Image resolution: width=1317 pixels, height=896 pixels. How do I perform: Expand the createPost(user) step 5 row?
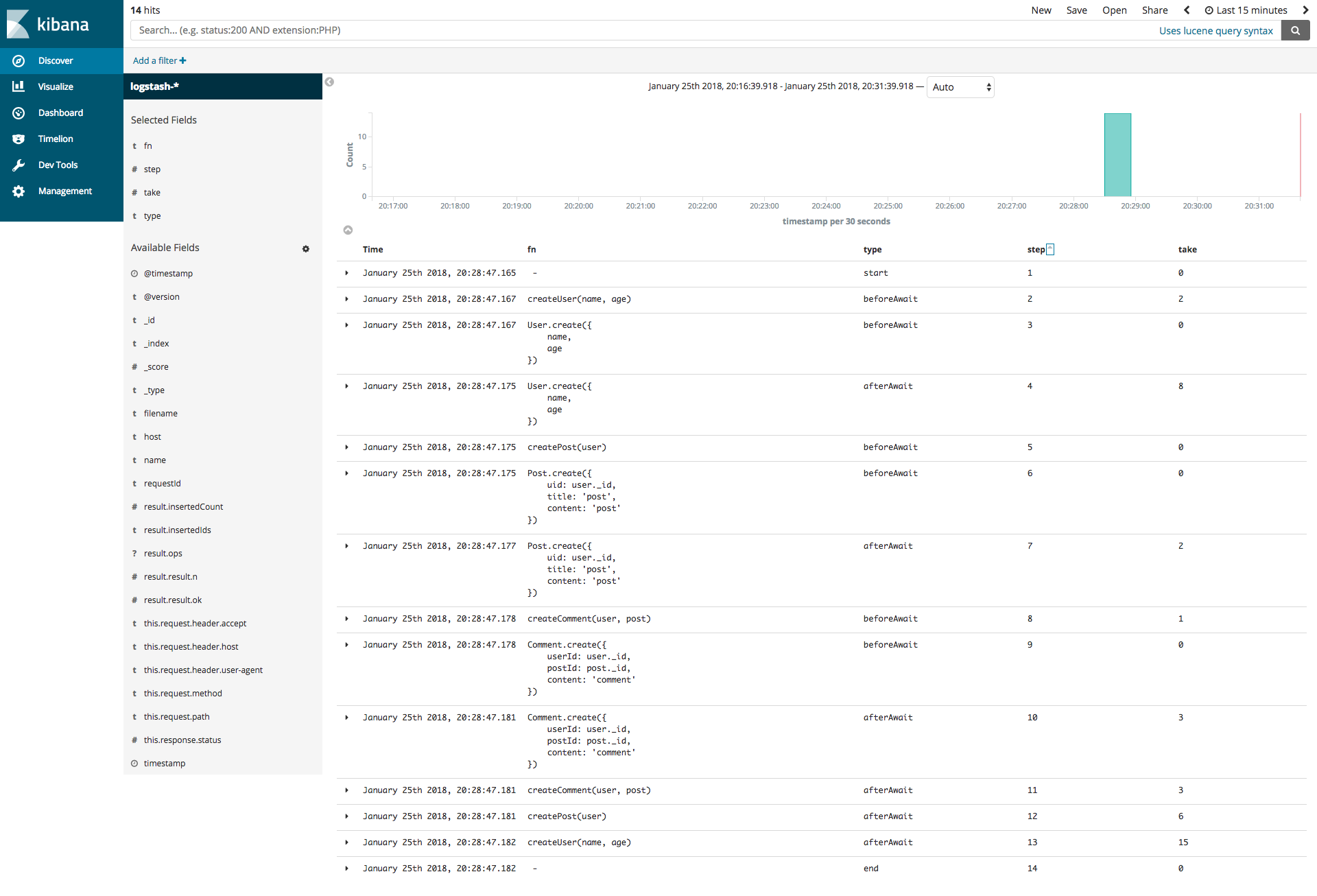coord(347,447)
